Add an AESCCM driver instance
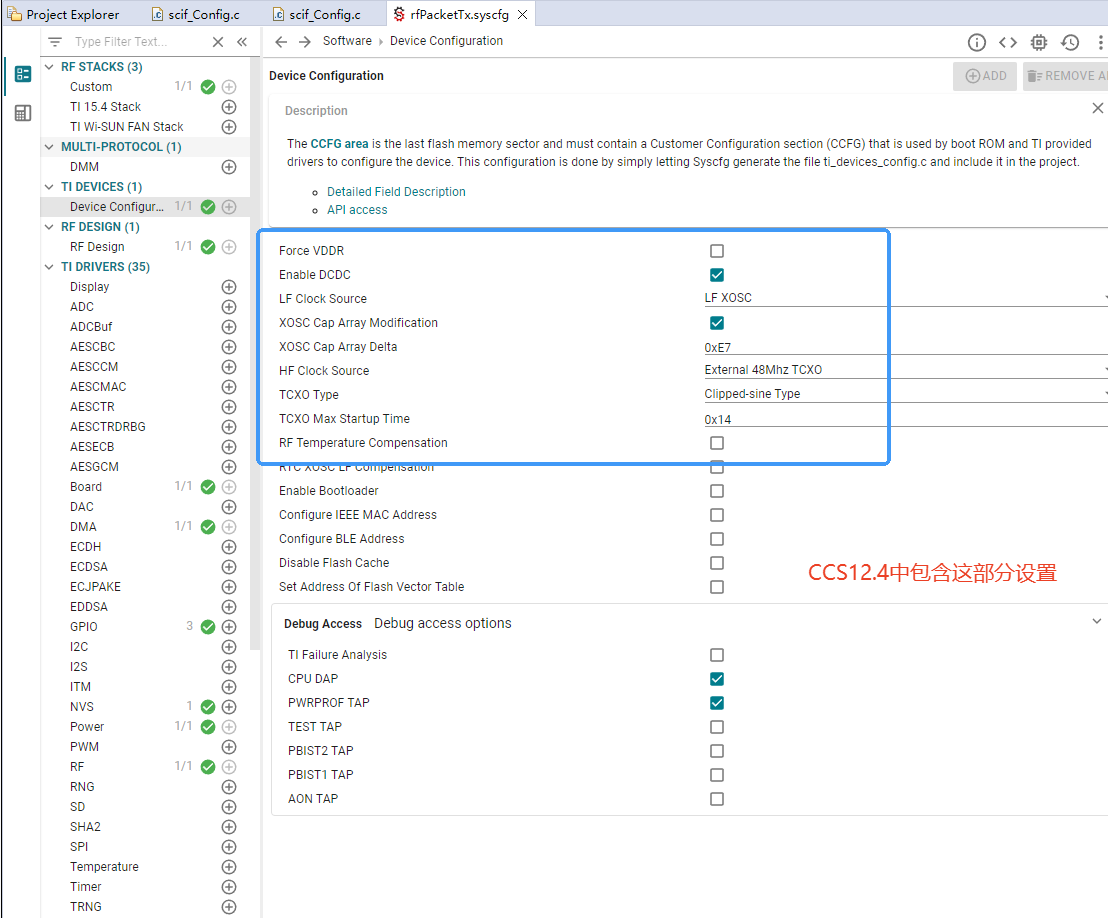 (x=229, y=367)
